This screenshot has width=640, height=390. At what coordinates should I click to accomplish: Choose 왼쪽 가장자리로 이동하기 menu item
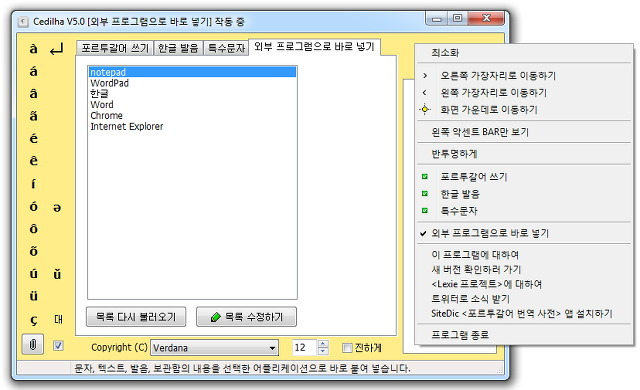point(524,93)
